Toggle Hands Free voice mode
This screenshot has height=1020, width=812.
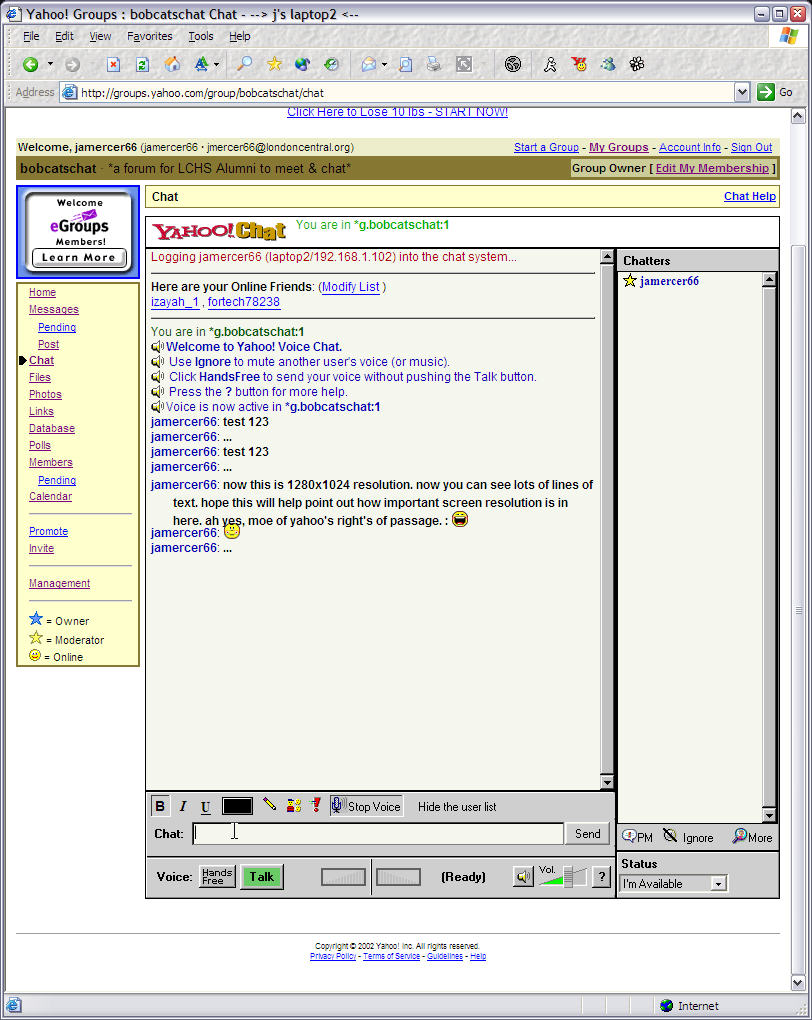tap(217, 877)
